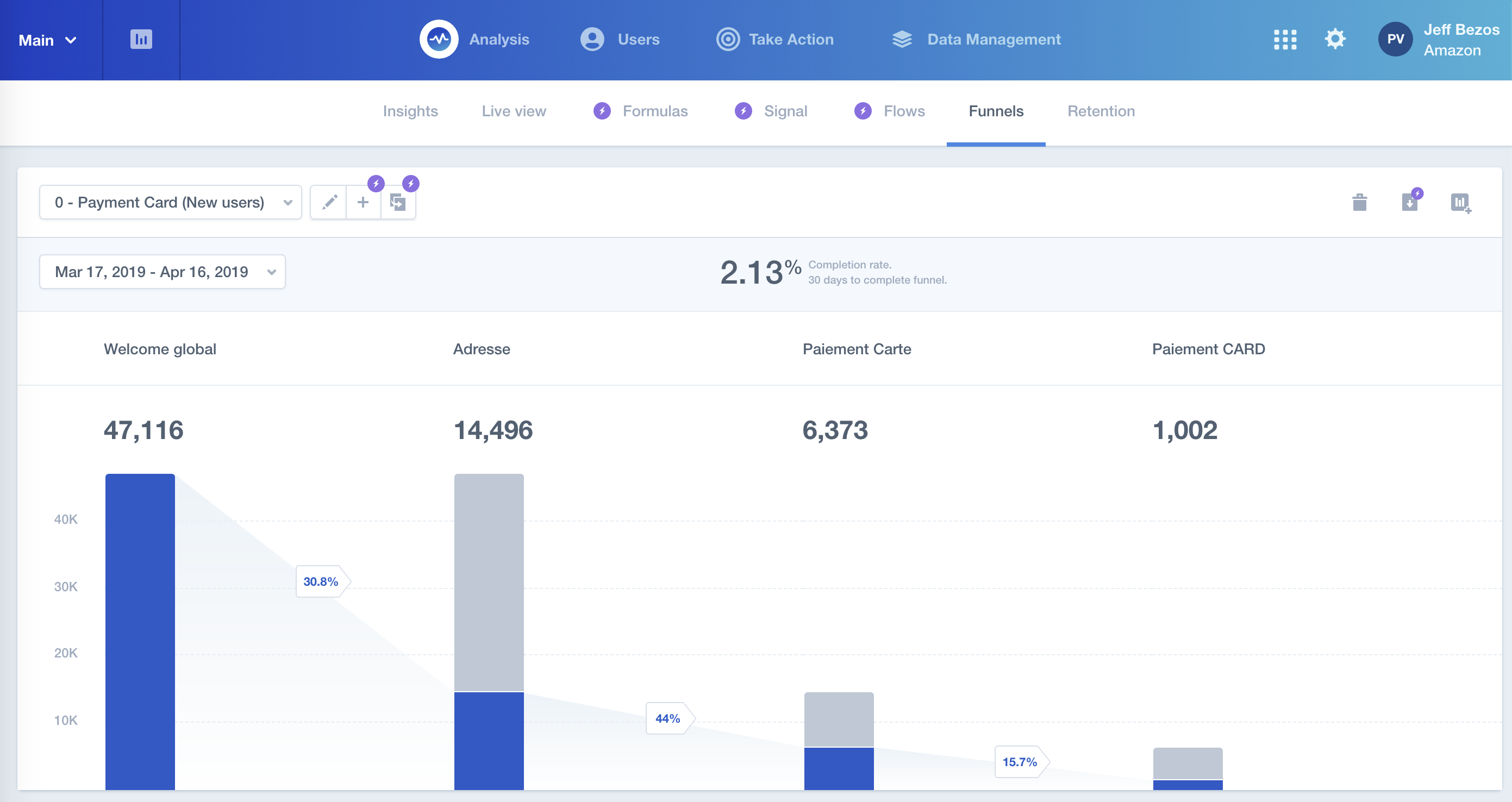Click the 40K axis label
The height and width of the screenshot is (802, 1512).
[x=66, y=519]
